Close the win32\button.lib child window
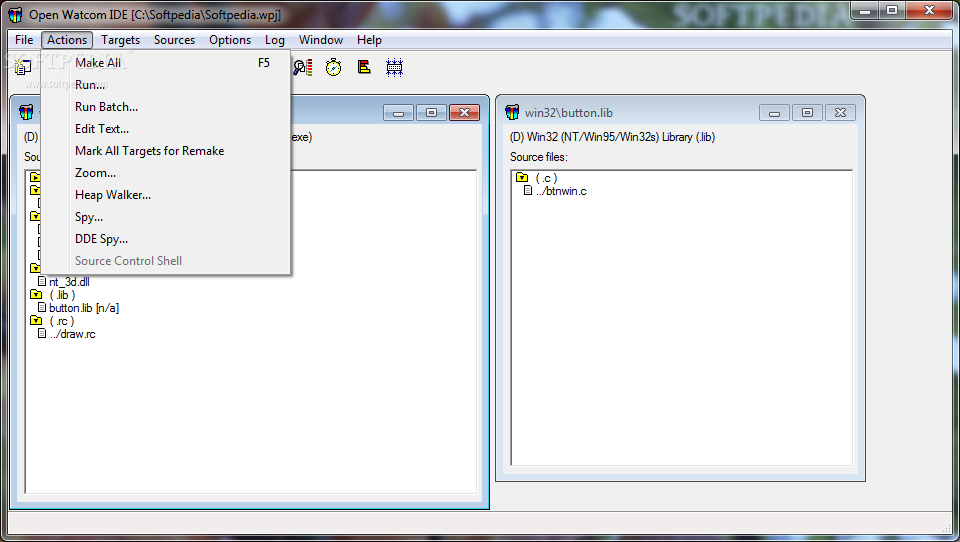The image size is (960, 542). (841, 113)
